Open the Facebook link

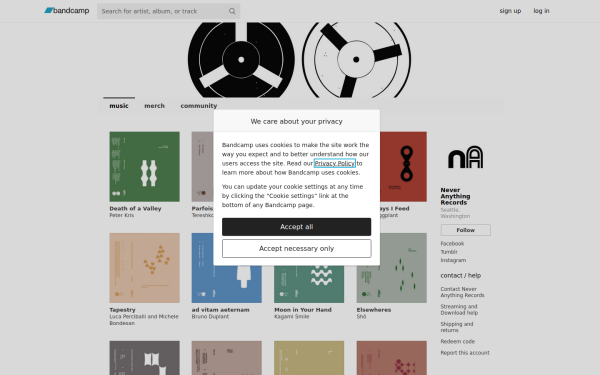452,244
